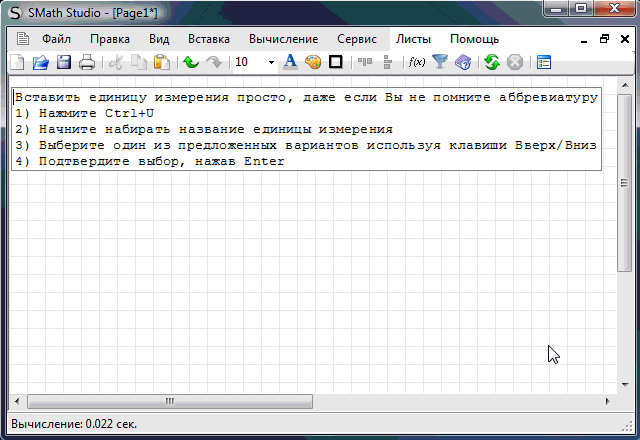Open the f(x) insert function dialog
Screen dimensions: 640x440
coord(417,62)
